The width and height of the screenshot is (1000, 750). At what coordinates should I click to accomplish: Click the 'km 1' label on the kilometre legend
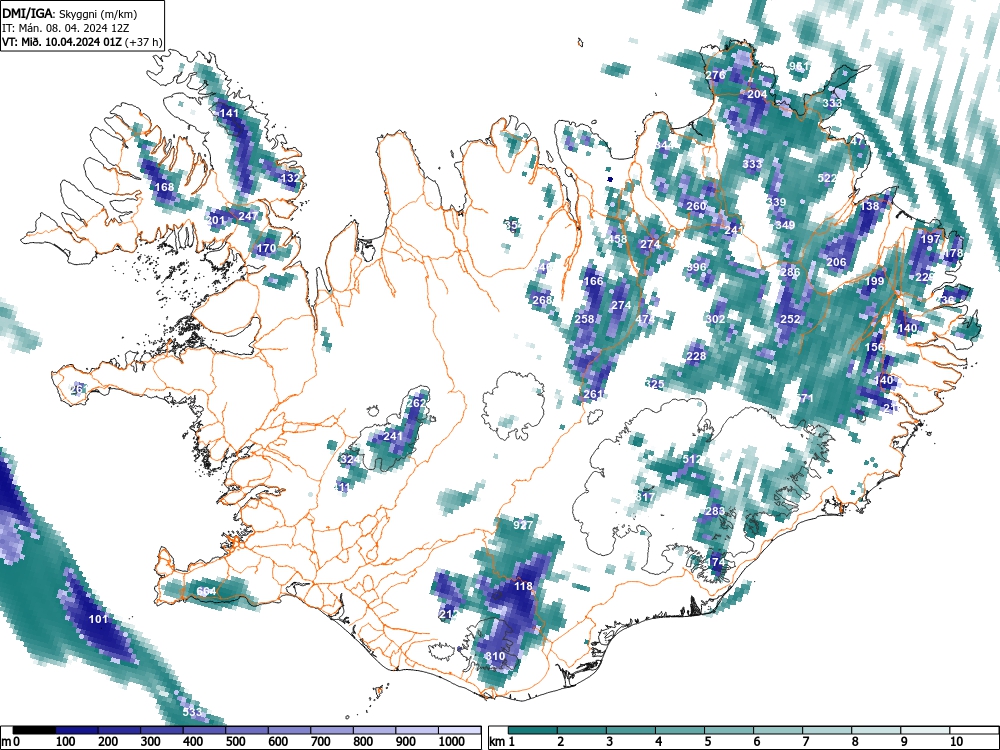click(x=503, y=742)
